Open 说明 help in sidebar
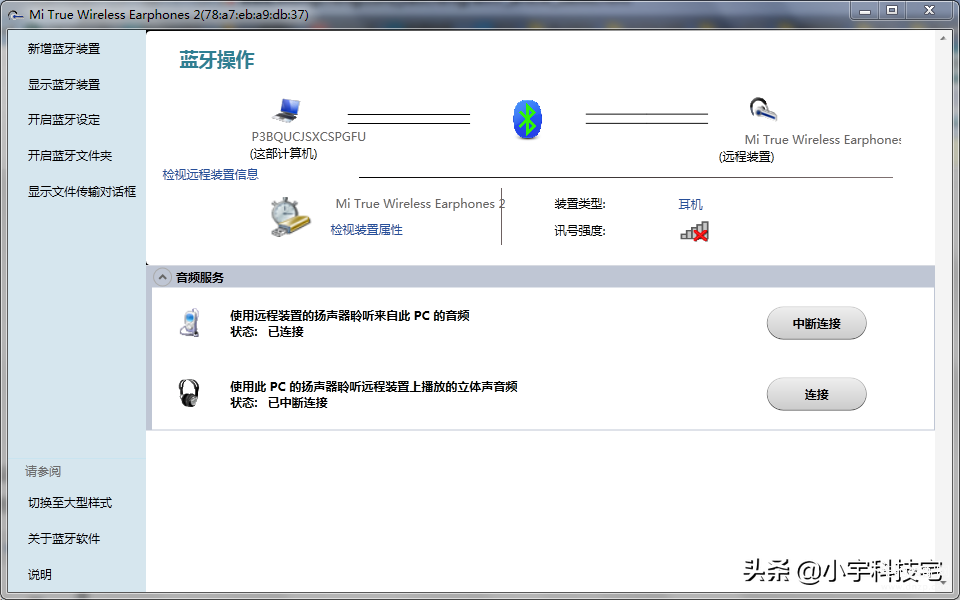960x600 pixels. 40,574
